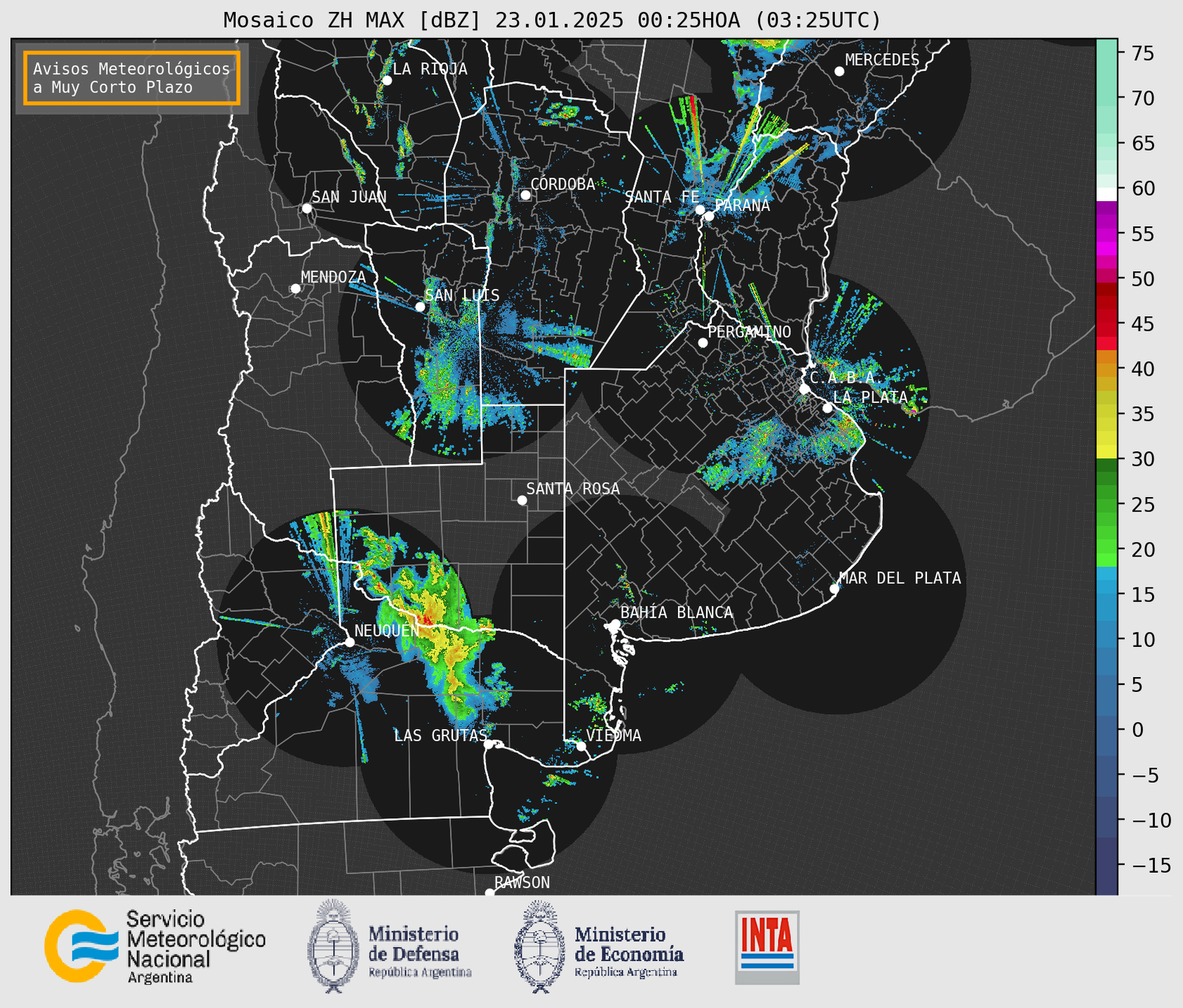Select the La Rioja city marker
This screenshot has height=1008, width=1183.
pyautogui.click(x=386, y=81)
